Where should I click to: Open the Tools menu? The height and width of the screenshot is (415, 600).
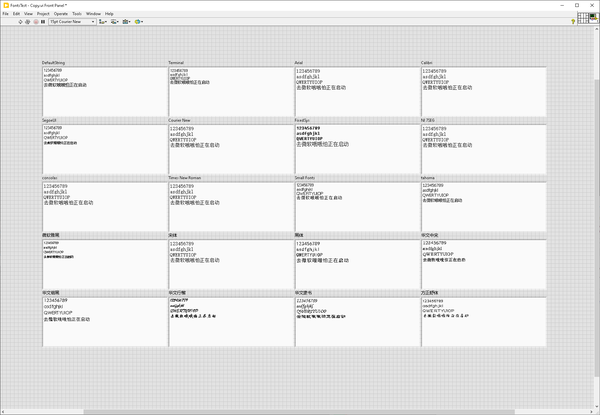tap(77, 14)
